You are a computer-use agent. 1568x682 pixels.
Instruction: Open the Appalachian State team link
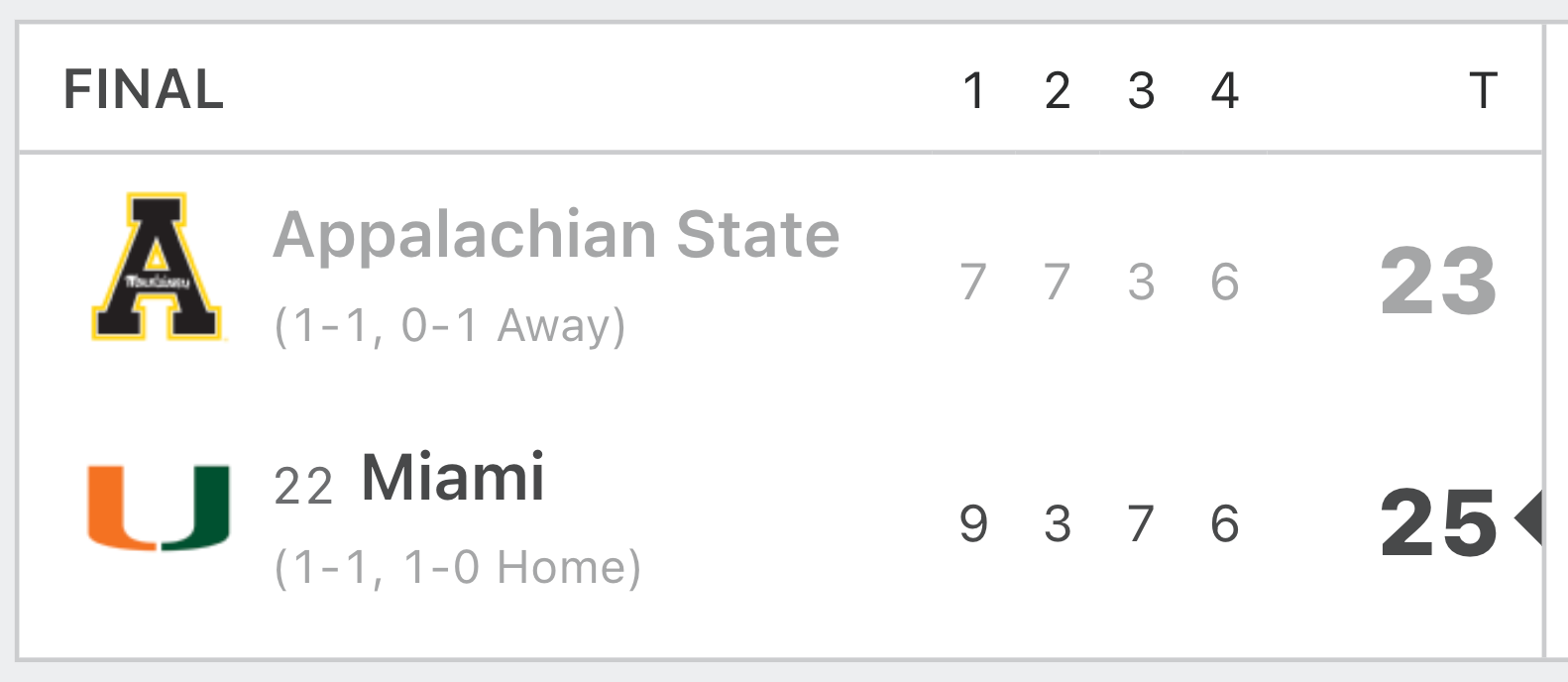click(556, 235)
